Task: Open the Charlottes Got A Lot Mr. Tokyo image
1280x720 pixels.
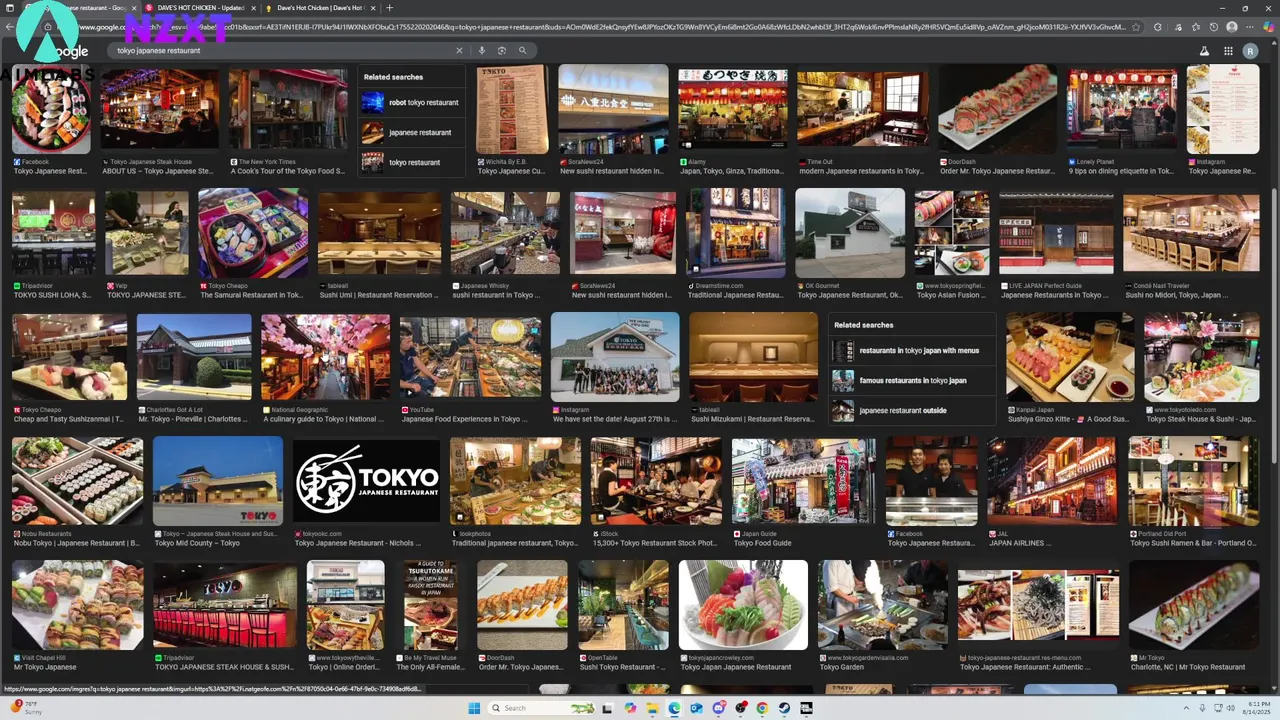Action: tap(194, 357)
